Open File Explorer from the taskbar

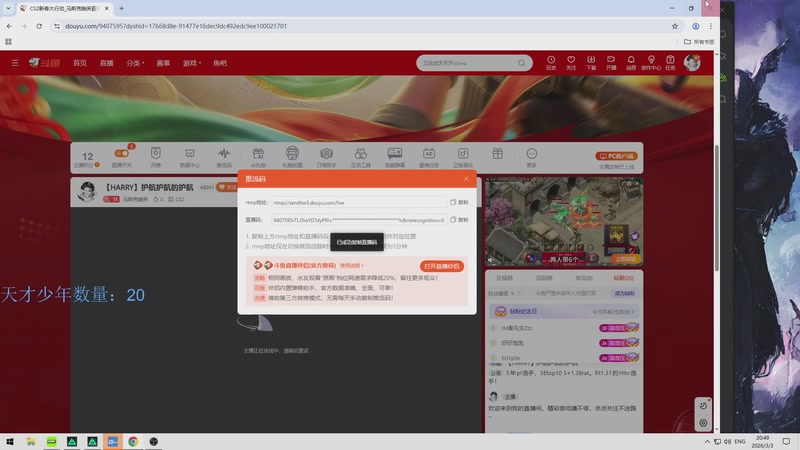click(x=31, y=441)
